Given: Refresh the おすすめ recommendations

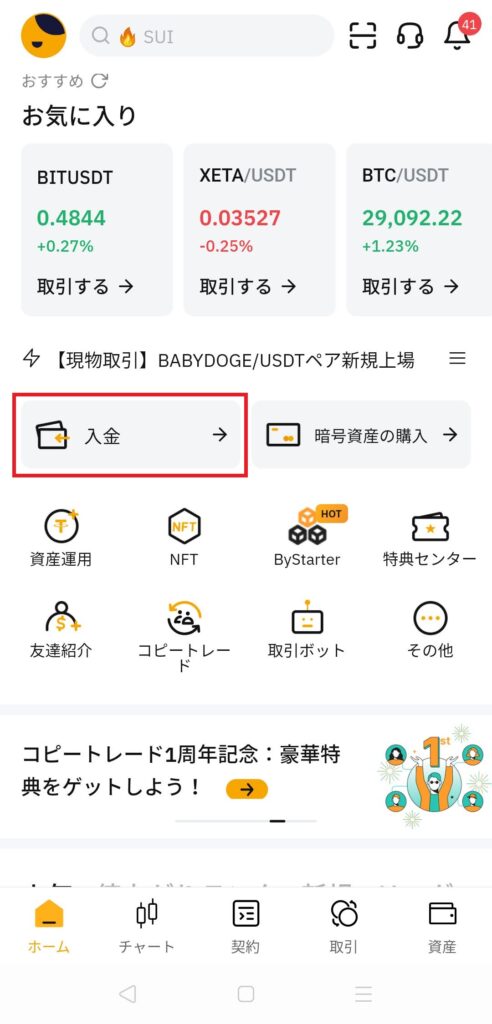Looking at the screenshot, I should coord(99,81).
